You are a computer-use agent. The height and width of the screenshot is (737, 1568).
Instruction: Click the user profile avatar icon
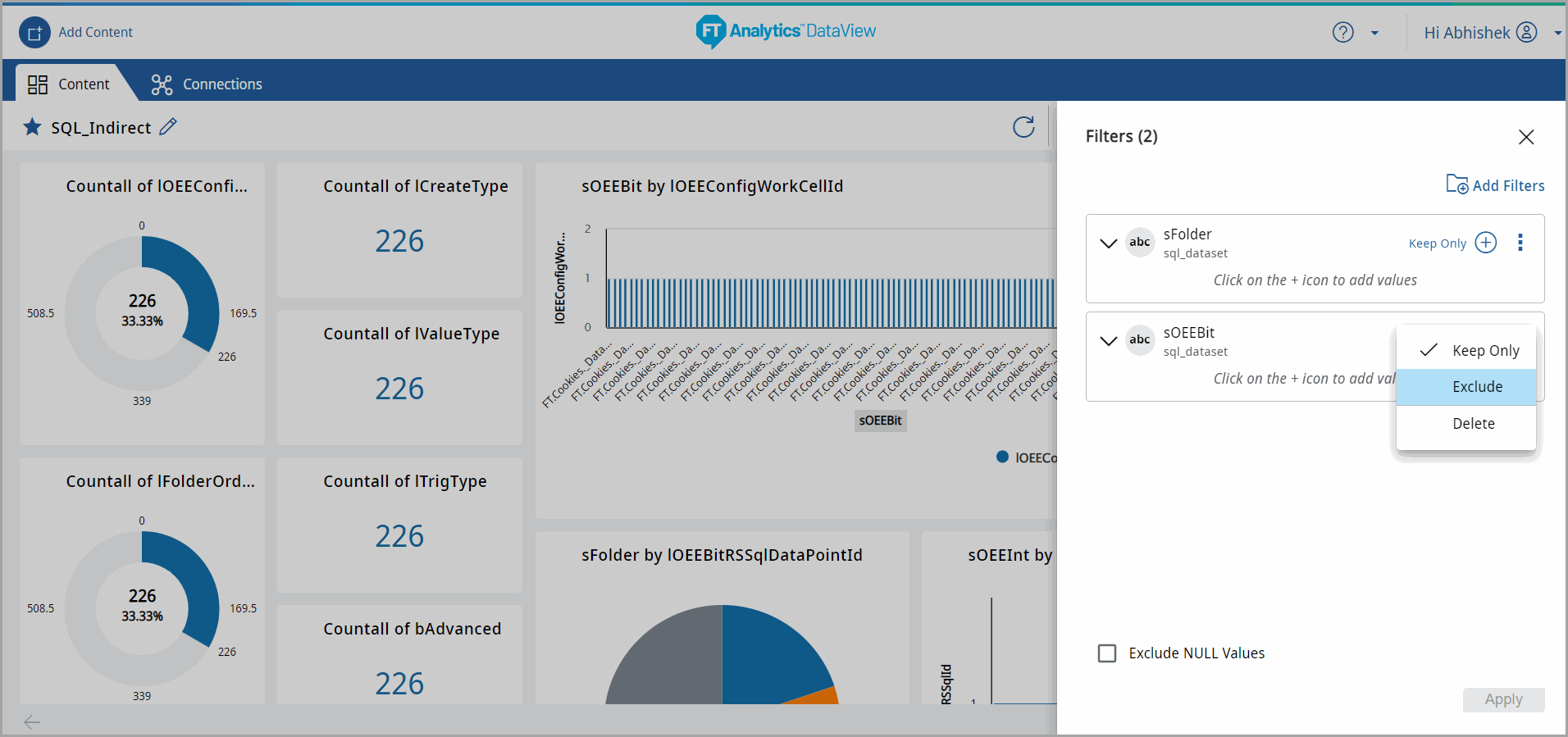click(1526, 33)
